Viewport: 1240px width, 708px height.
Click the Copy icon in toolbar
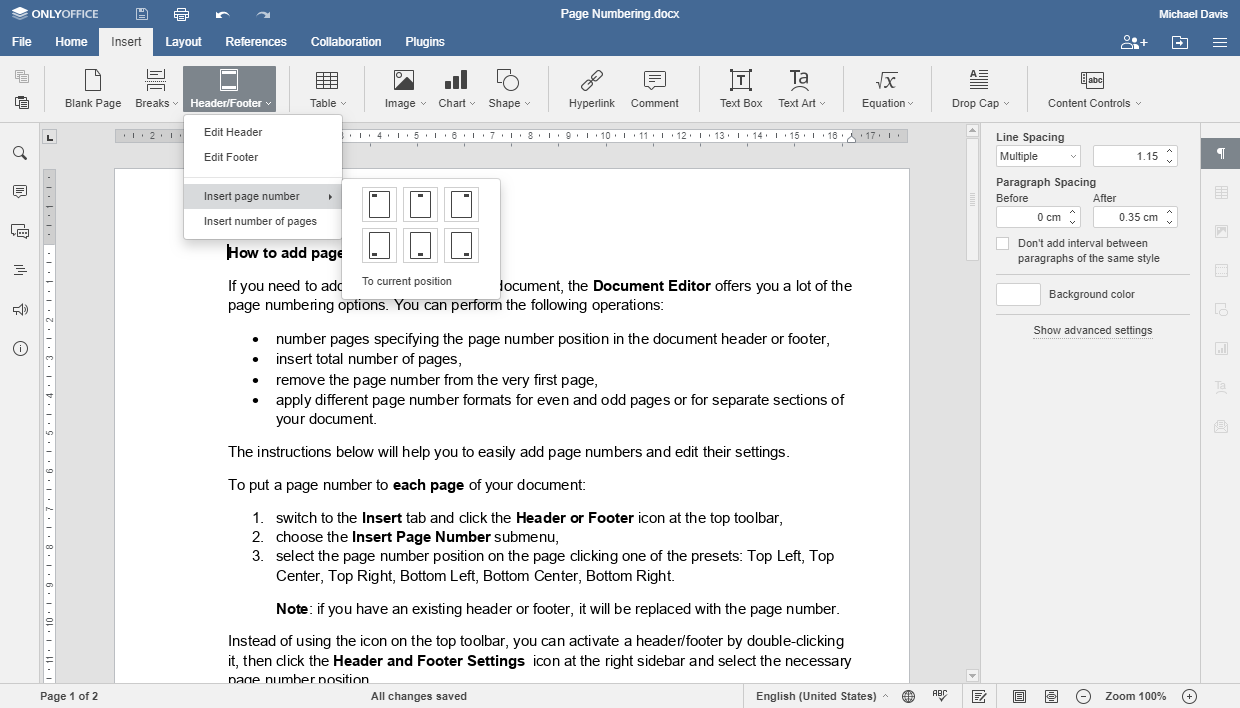22,77
